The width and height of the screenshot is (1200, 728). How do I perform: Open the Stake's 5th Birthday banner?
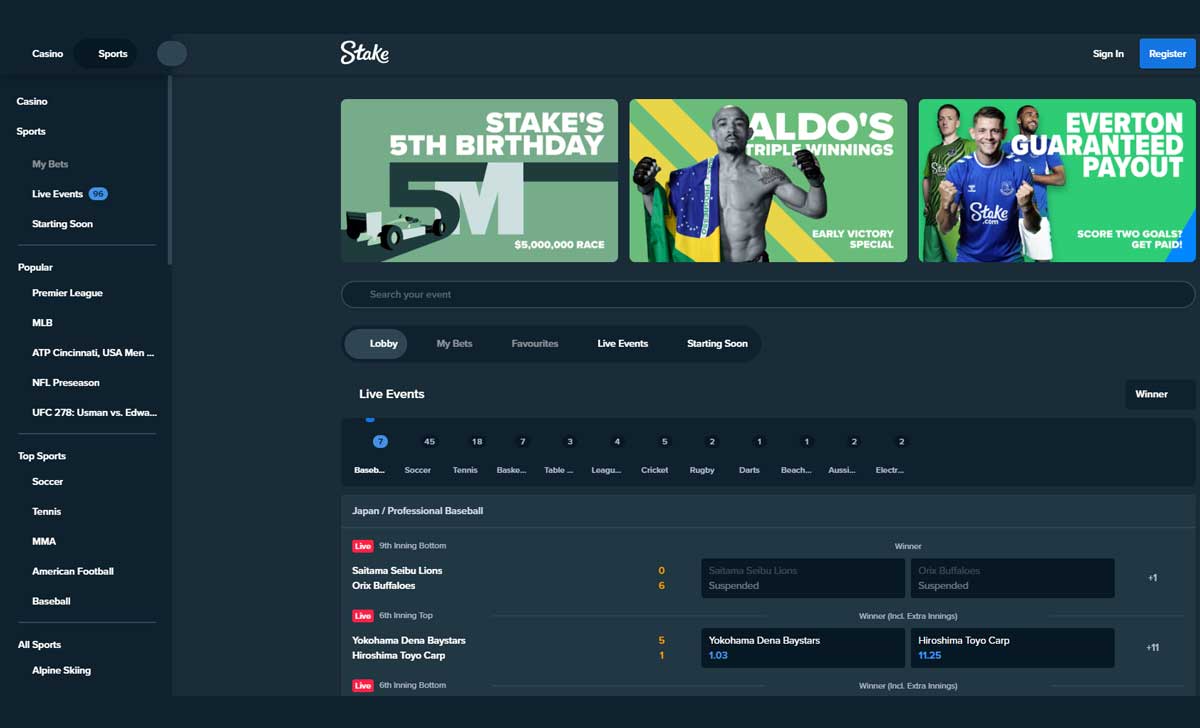[479, 180]
